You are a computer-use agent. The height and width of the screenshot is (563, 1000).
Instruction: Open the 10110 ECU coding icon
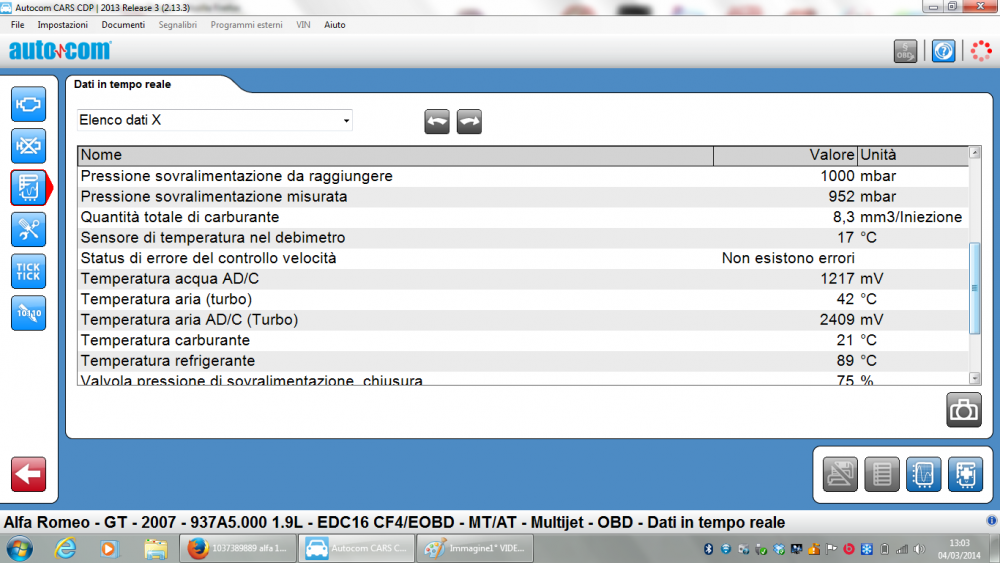28,313
